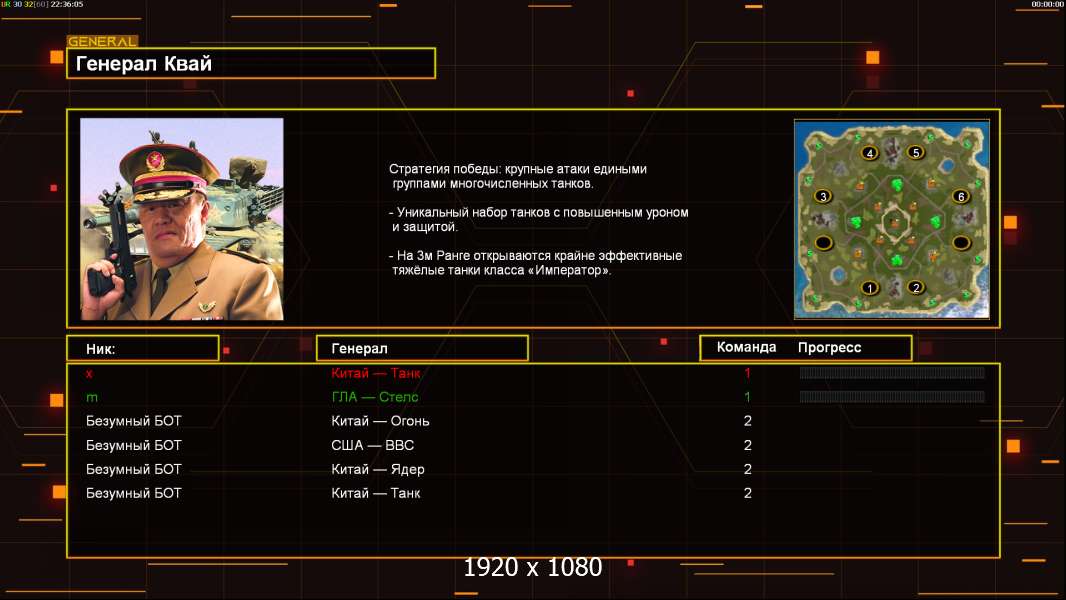
Task: Click the «Китай — Ядер» bot general
Action: (378, 469)
